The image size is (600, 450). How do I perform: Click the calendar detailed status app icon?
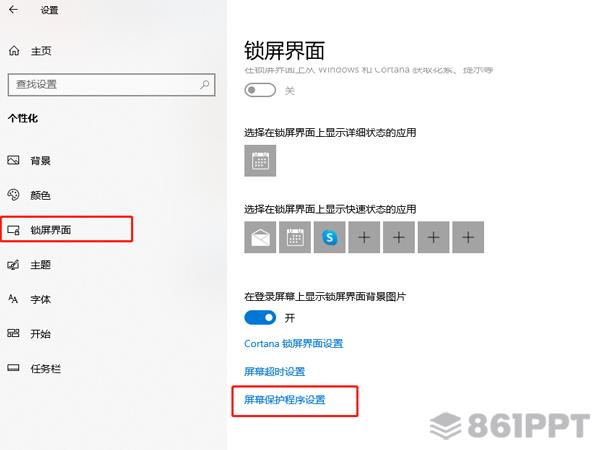[x=260, y=161]
